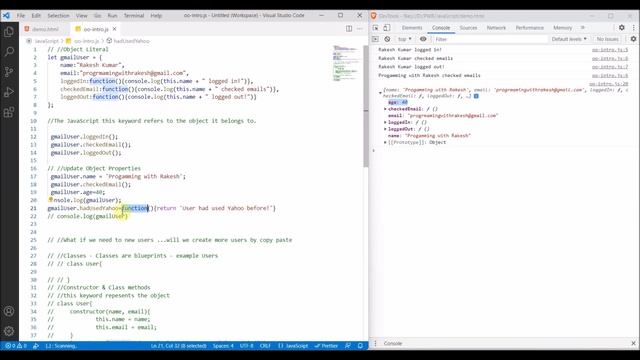Click the blue info badge on the object

[x=476, y=96]
